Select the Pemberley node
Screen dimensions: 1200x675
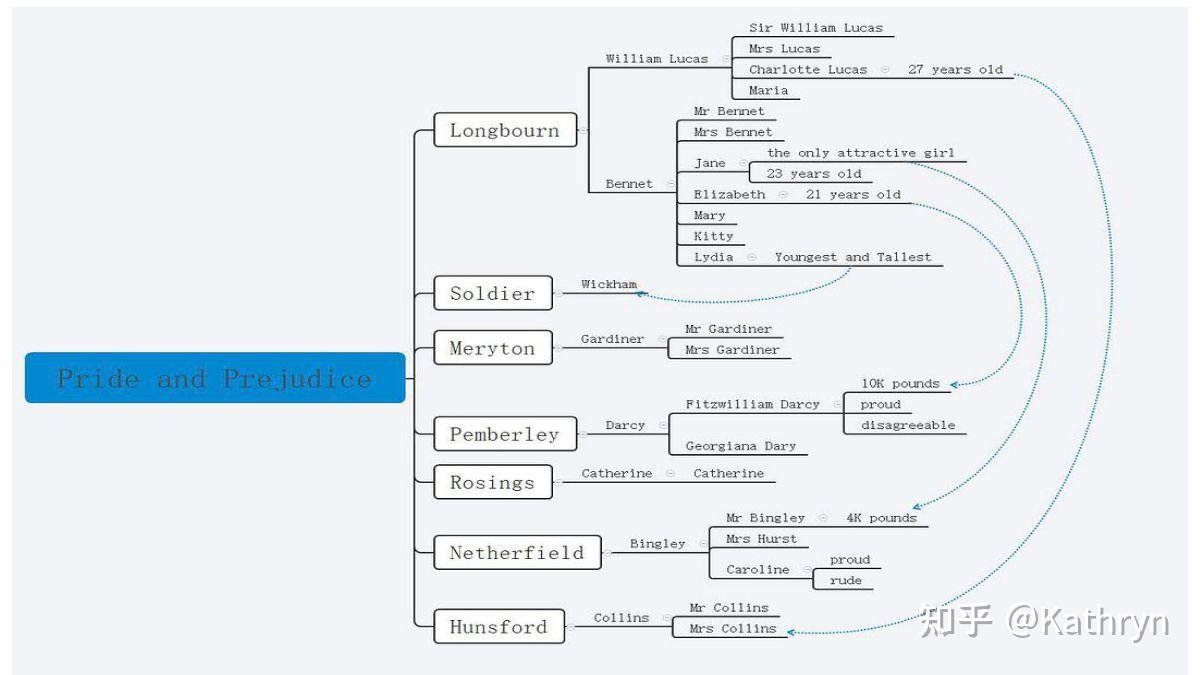pos(505,434)
